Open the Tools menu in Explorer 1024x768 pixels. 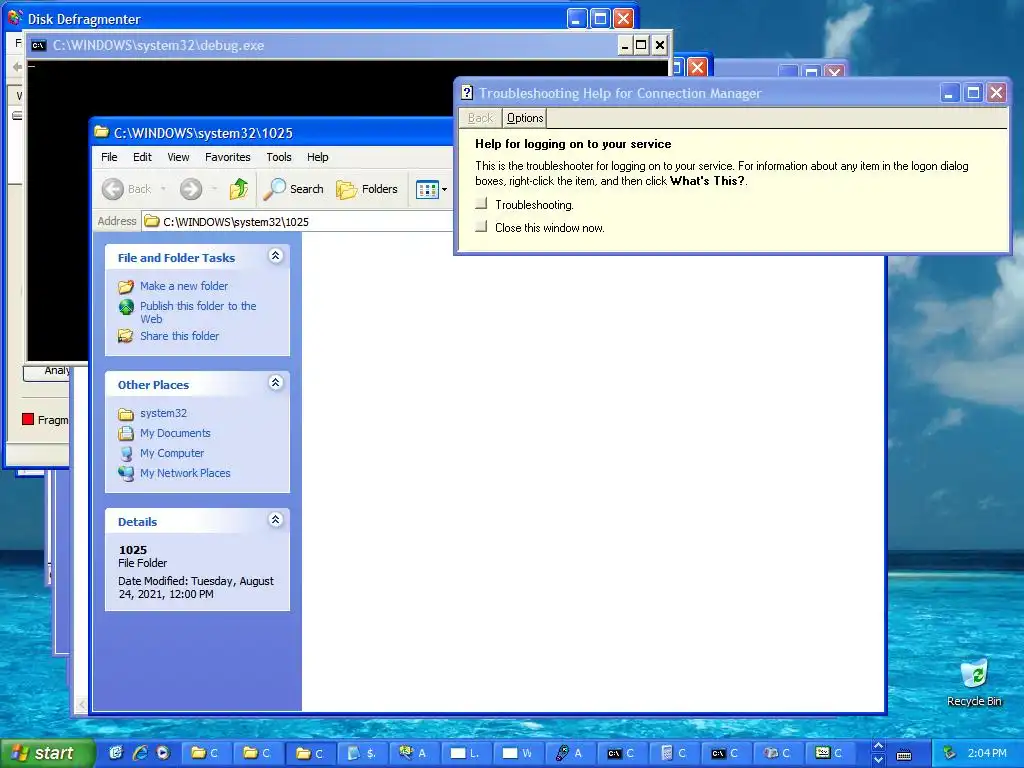tap(279, 157)
